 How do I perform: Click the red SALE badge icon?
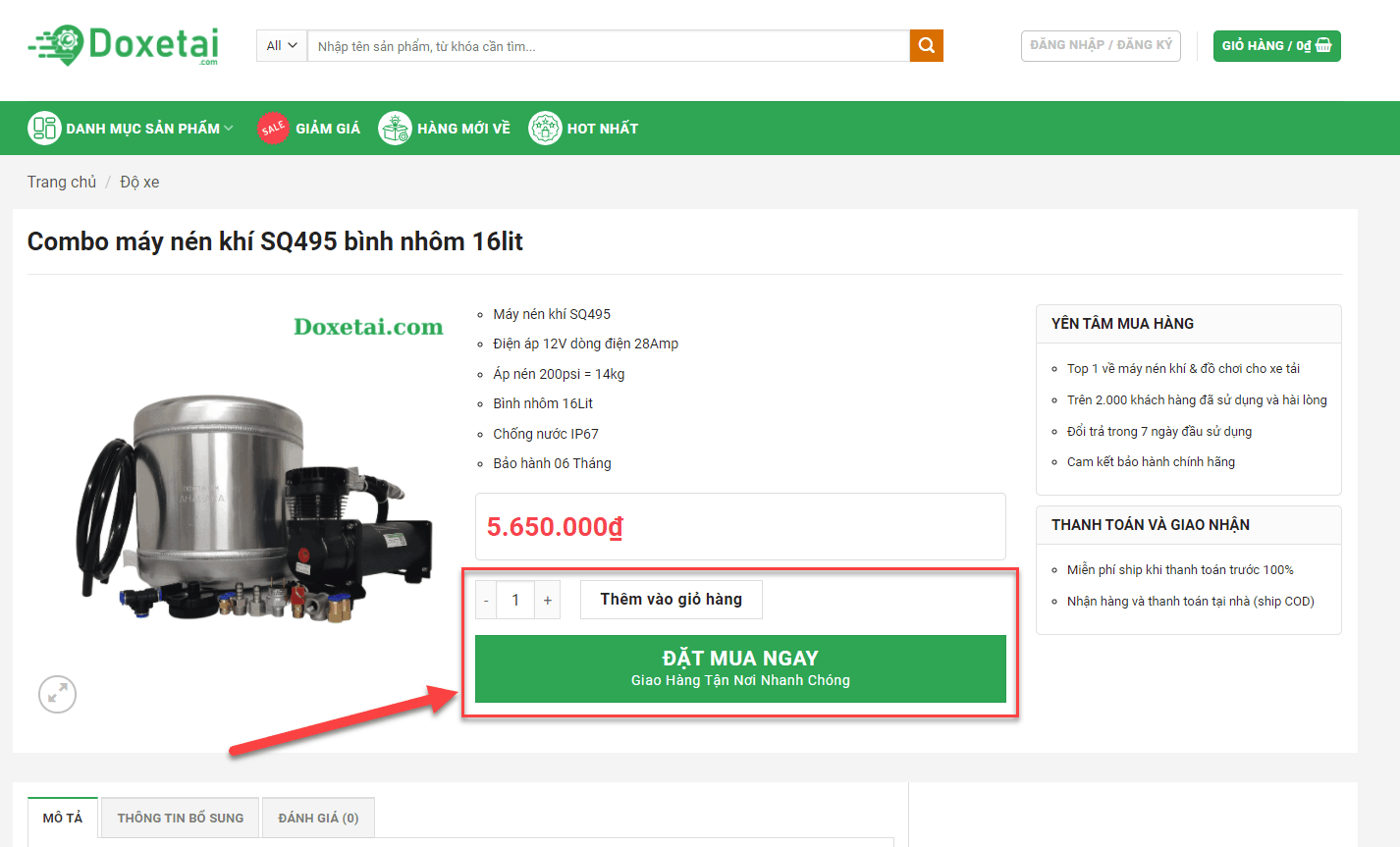tap(273, 129)
